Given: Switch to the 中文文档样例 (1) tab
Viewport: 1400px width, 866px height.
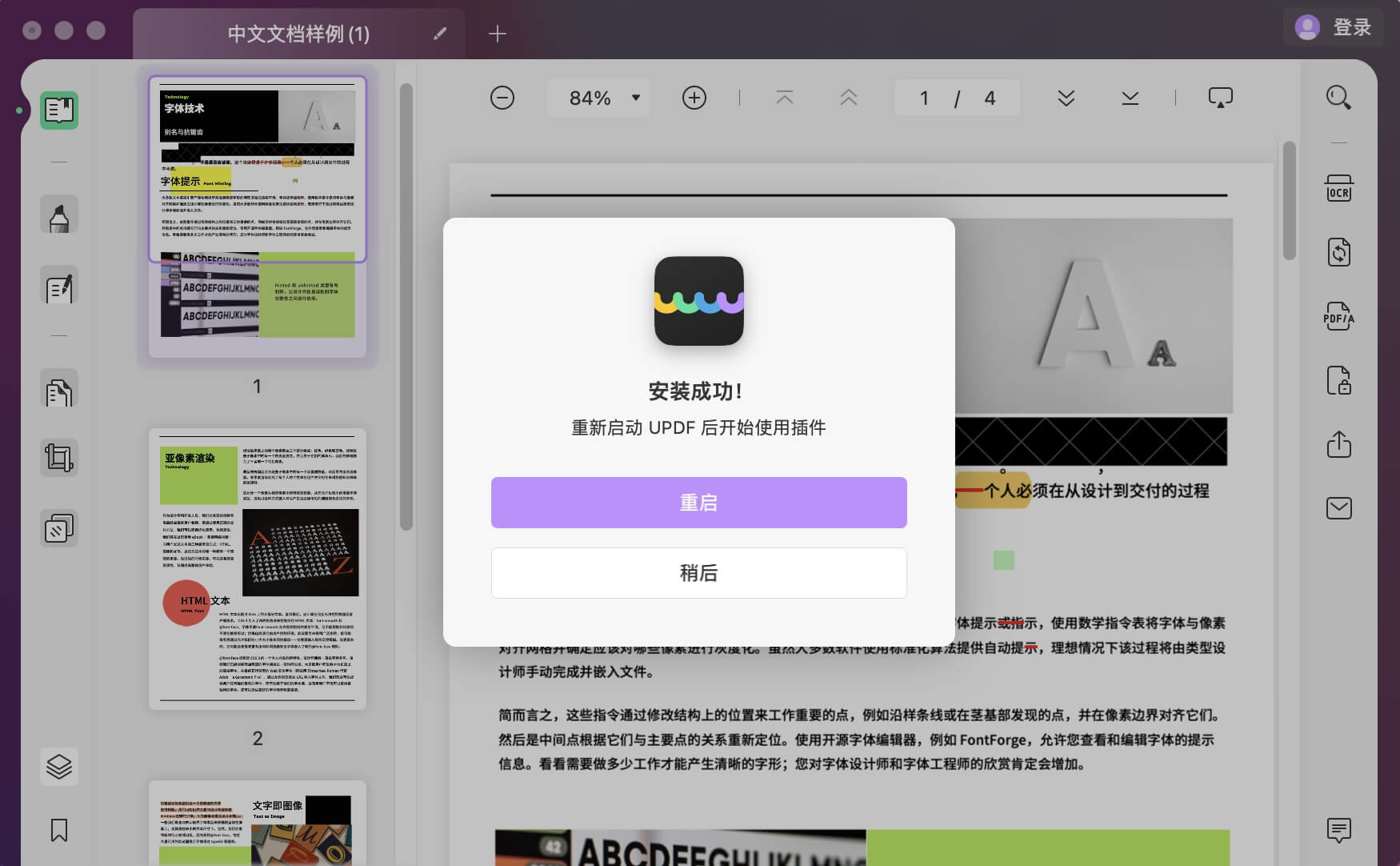Looking at the screenshot, I should click(298, 34).
